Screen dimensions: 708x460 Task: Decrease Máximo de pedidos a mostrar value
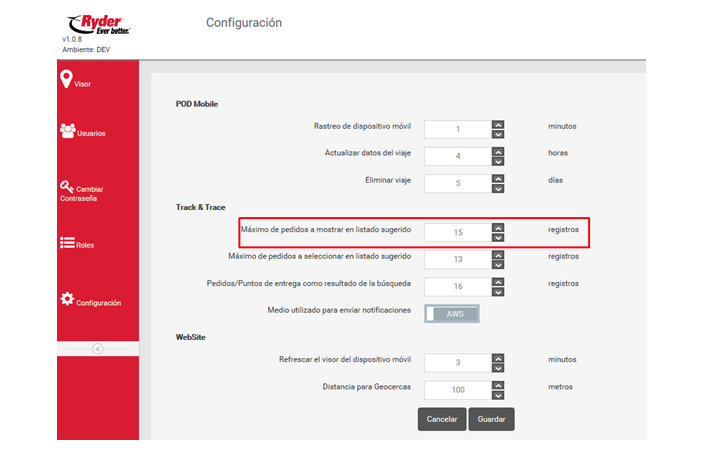tap(498, 237)
